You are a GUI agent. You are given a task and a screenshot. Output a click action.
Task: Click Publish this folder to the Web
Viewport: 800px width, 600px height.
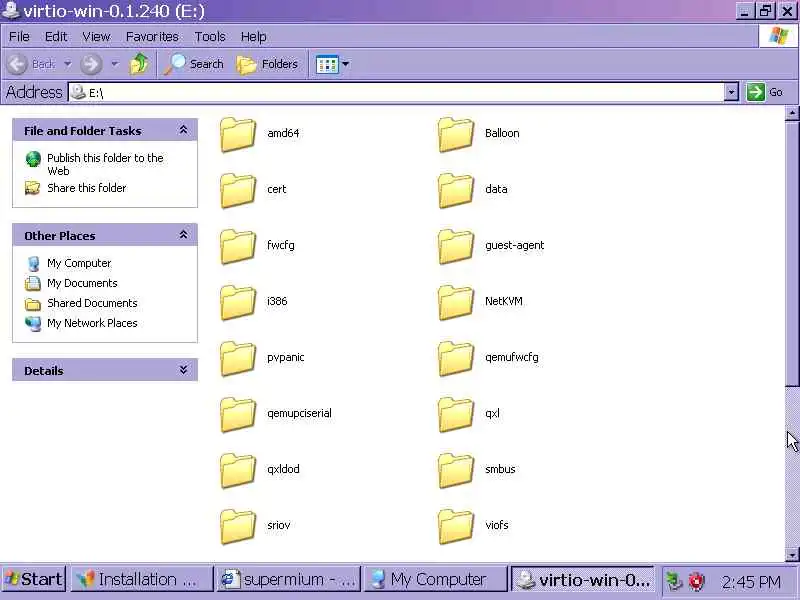[105, 164]
